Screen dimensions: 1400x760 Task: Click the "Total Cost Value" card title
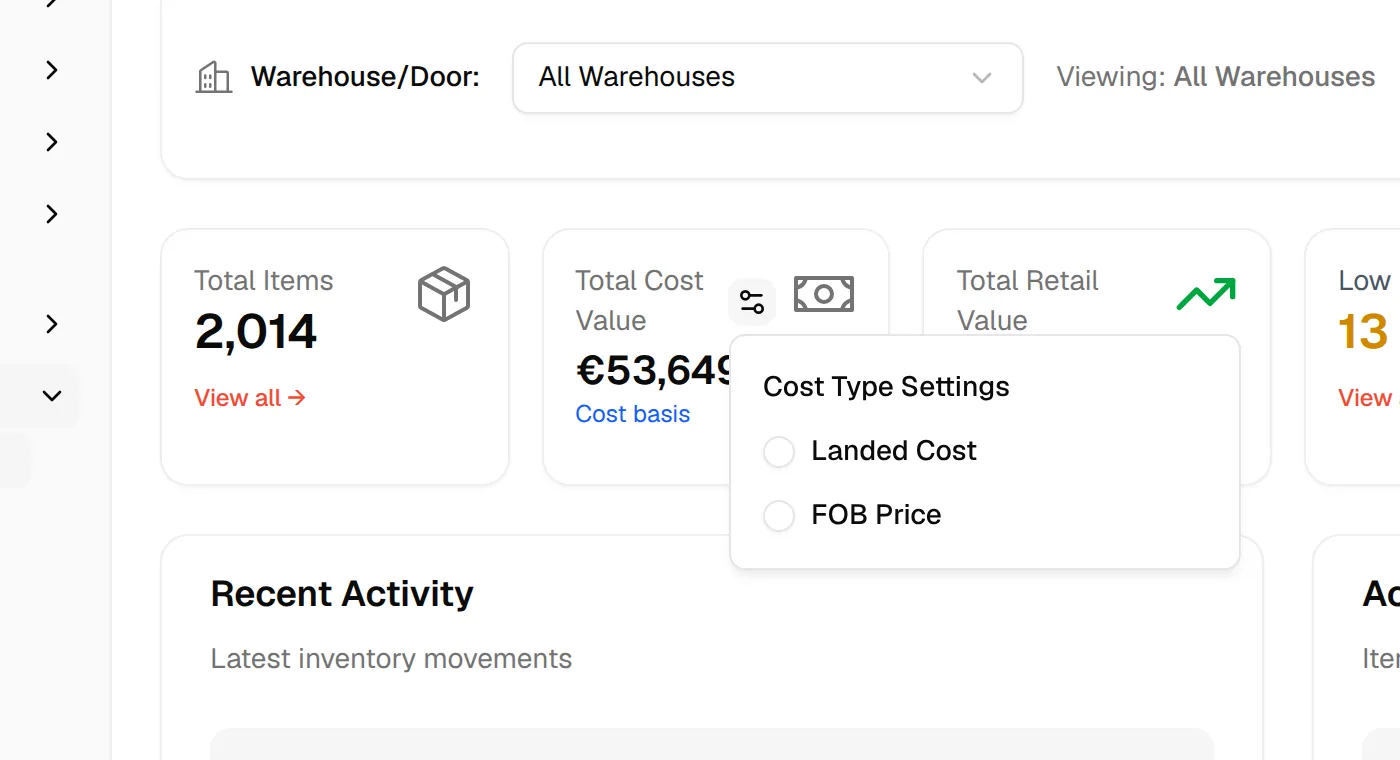(640, 300)
